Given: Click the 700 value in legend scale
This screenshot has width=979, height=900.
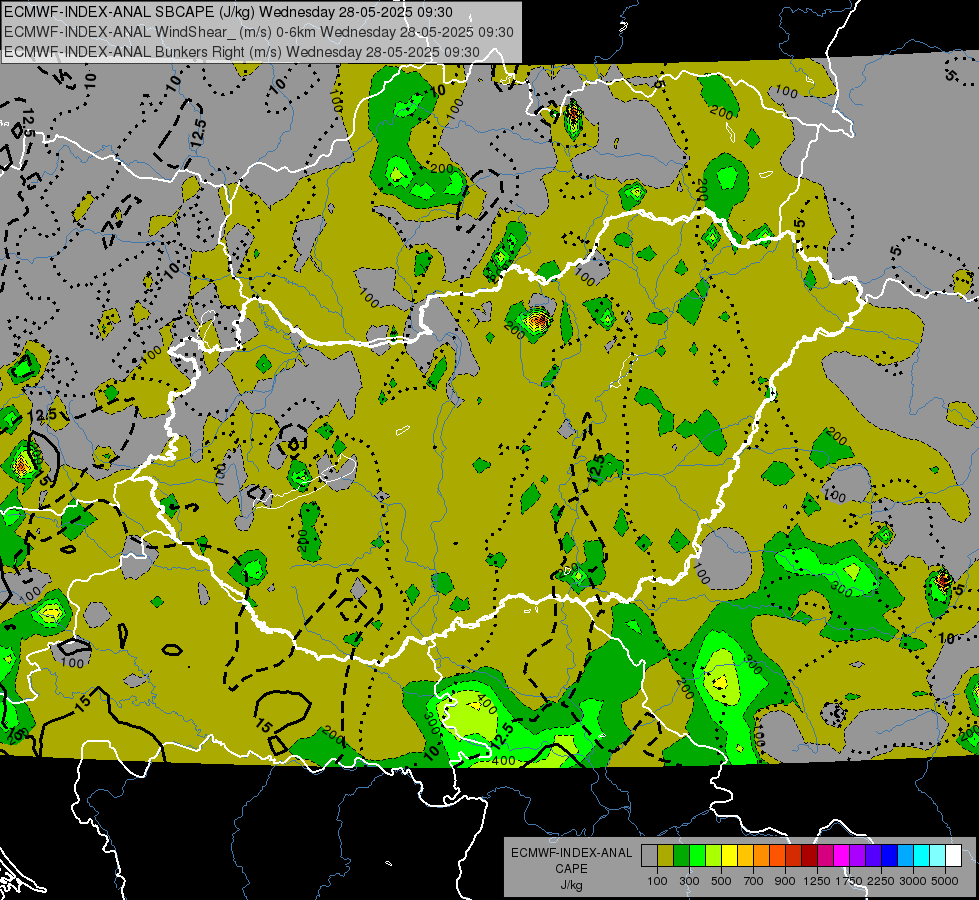Looking at the screenshot, I should 753,881.
